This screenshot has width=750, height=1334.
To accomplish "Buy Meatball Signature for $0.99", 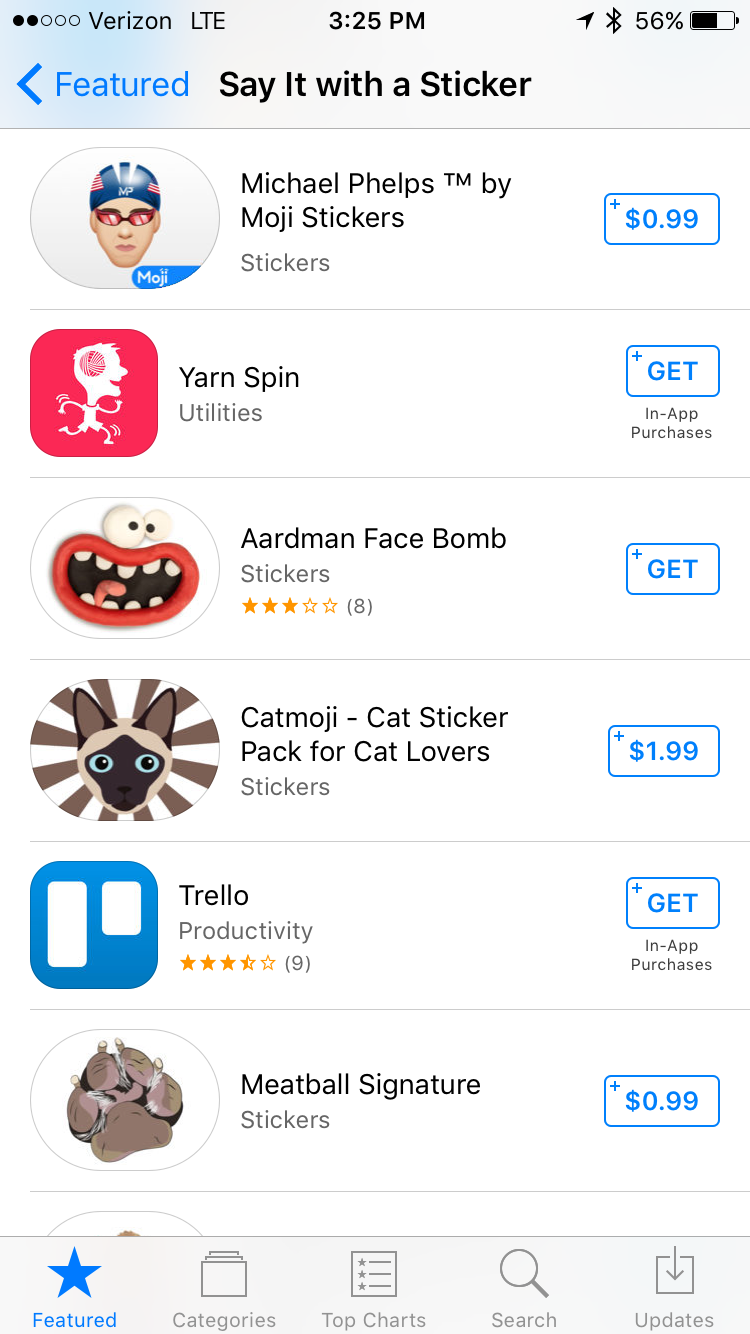I will tap(662, 1101).
